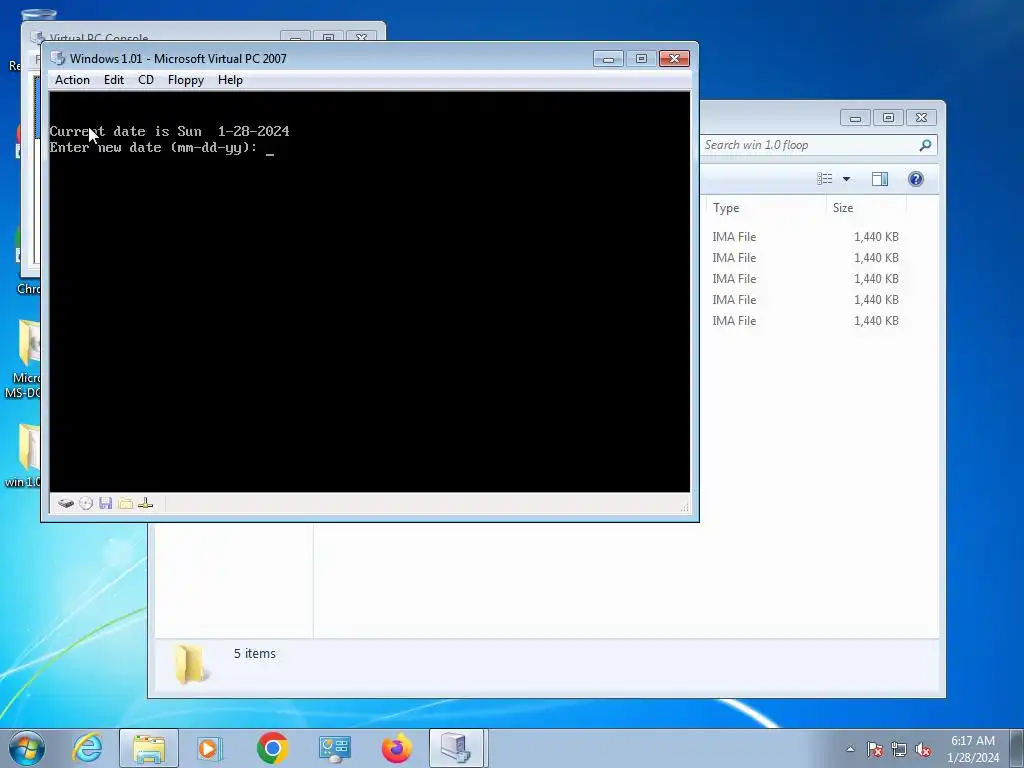Click the Control Panel taskbar icon
This screenshot has width=1024, height=768.
[x=334, y=748]
